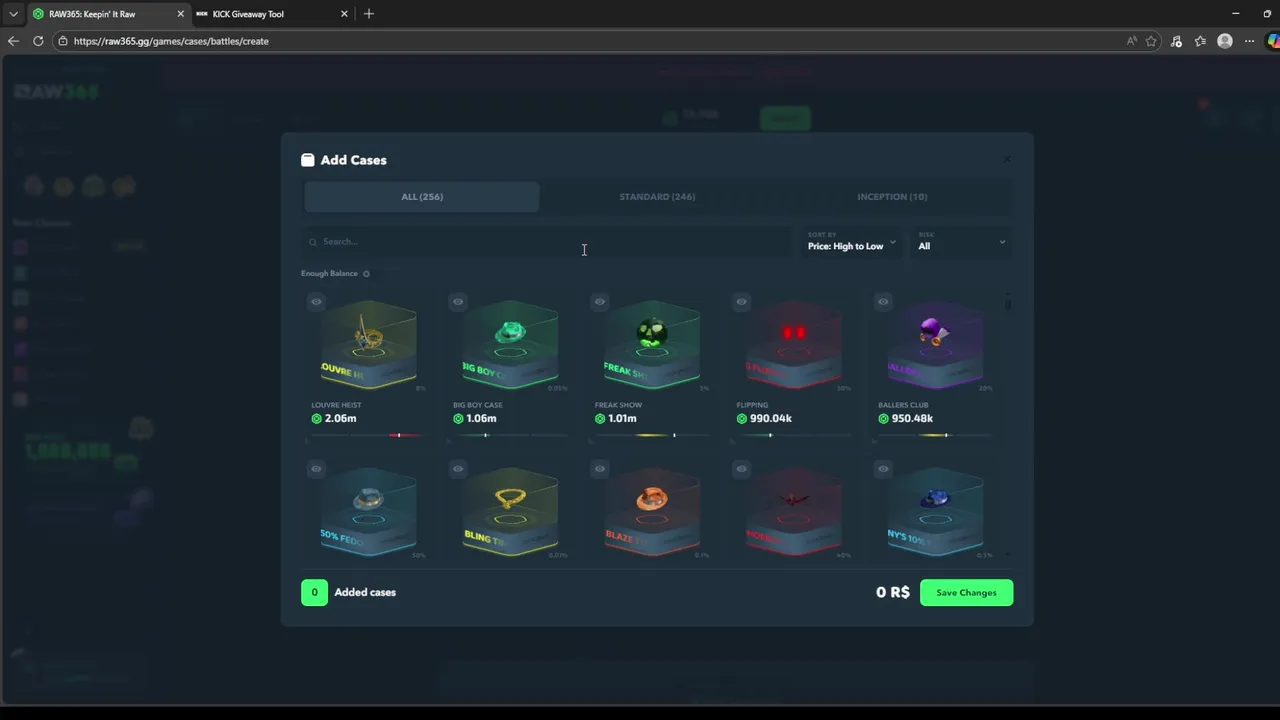Open the tab actions menu chevron
The width and height of the screenshot is (1280, 720).
coord(13,14)
